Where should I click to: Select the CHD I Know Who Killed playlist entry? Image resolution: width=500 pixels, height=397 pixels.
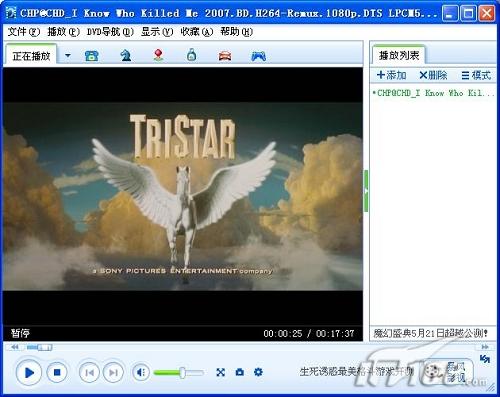[433, 93]
